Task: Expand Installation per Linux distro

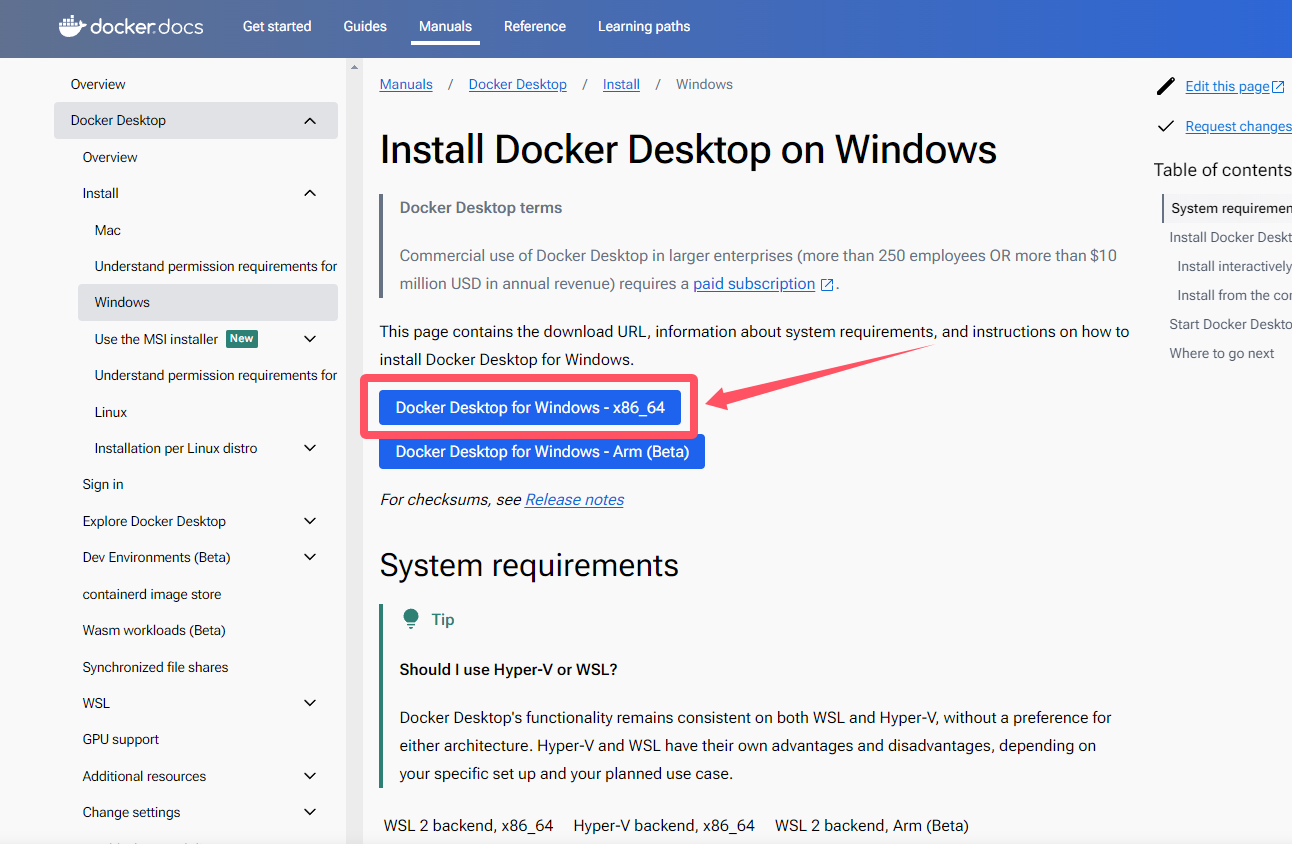Action: (310, 448)
